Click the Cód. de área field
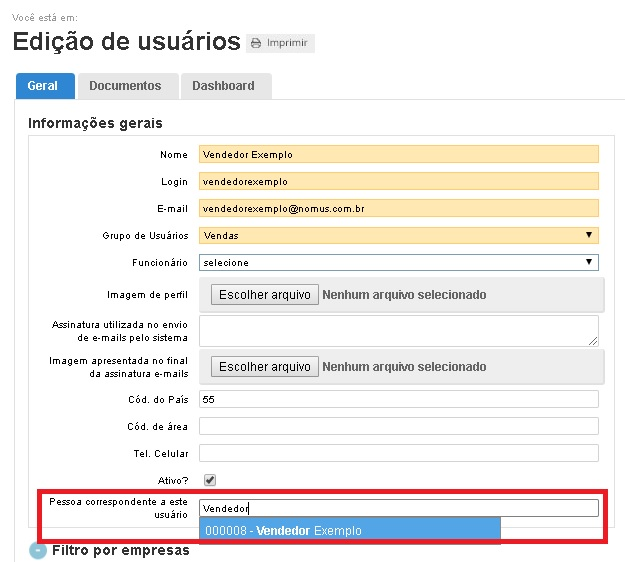Image resolution: width=625 pixels, height=562 pixels. pyautogui.click(x=399, y=426)
